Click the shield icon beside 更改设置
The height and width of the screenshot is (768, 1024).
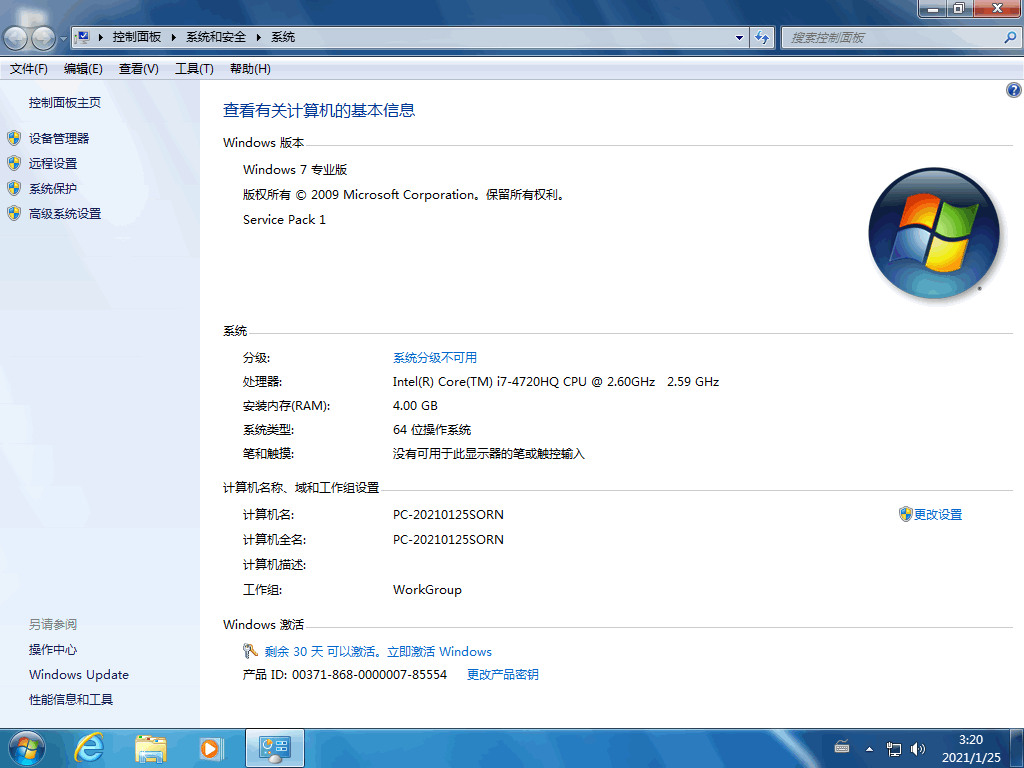[905, 514]
